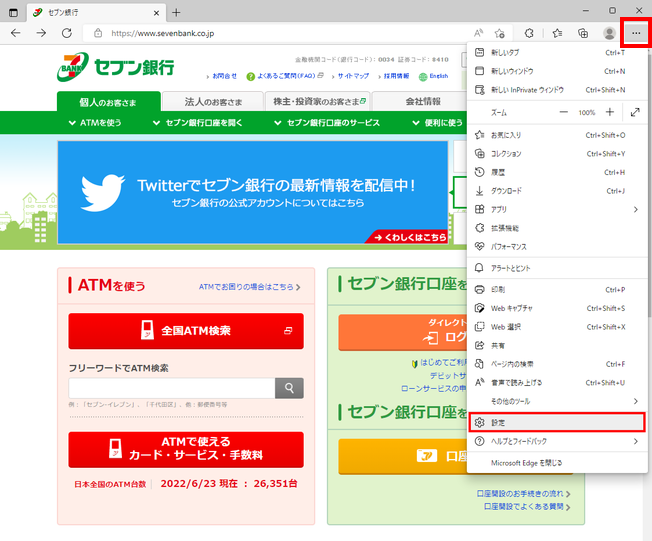This screenshot has width=652, height=541.
Task: Switch to 個人のお客さま tab
Action: coord(108,102)
